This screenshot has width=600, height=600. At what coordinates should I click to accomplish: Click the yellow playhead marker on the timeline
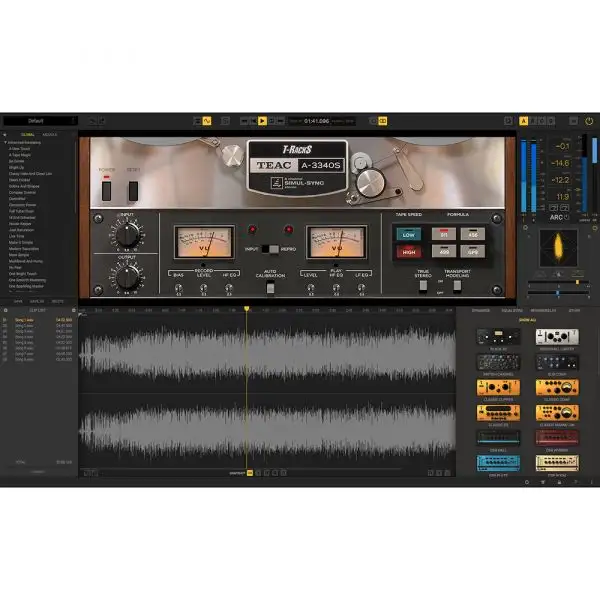[247, 308]
